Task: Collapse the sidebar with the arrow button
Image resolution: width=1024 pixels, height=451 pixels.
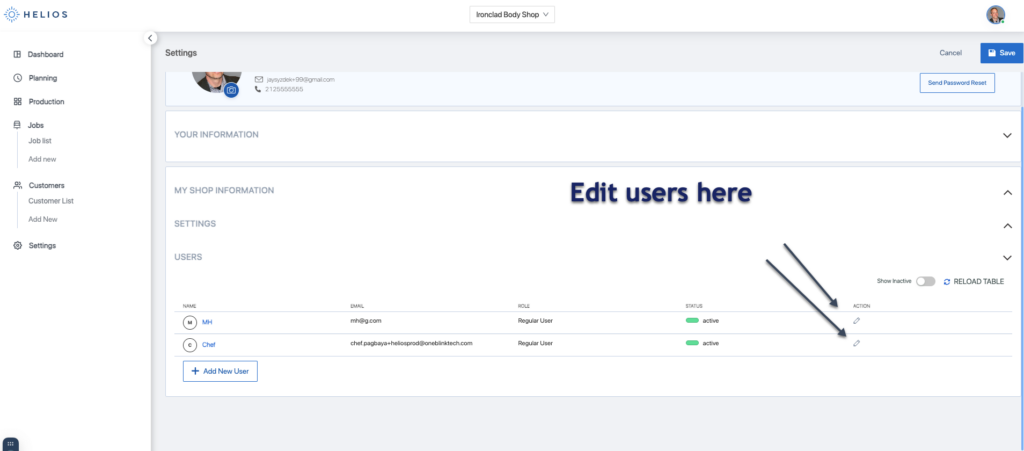Action: (x=150, y=38)
